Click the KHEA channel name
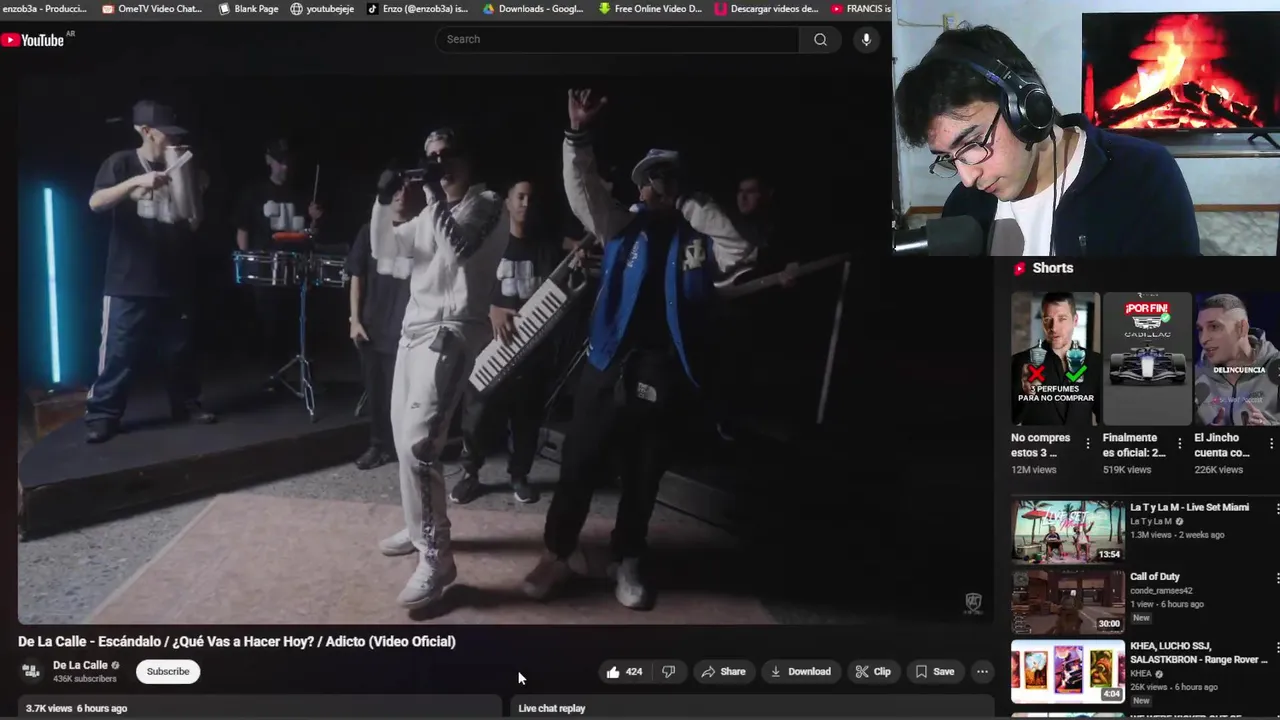Viewport: 1280px width, 720px height. click(1141, 674)
